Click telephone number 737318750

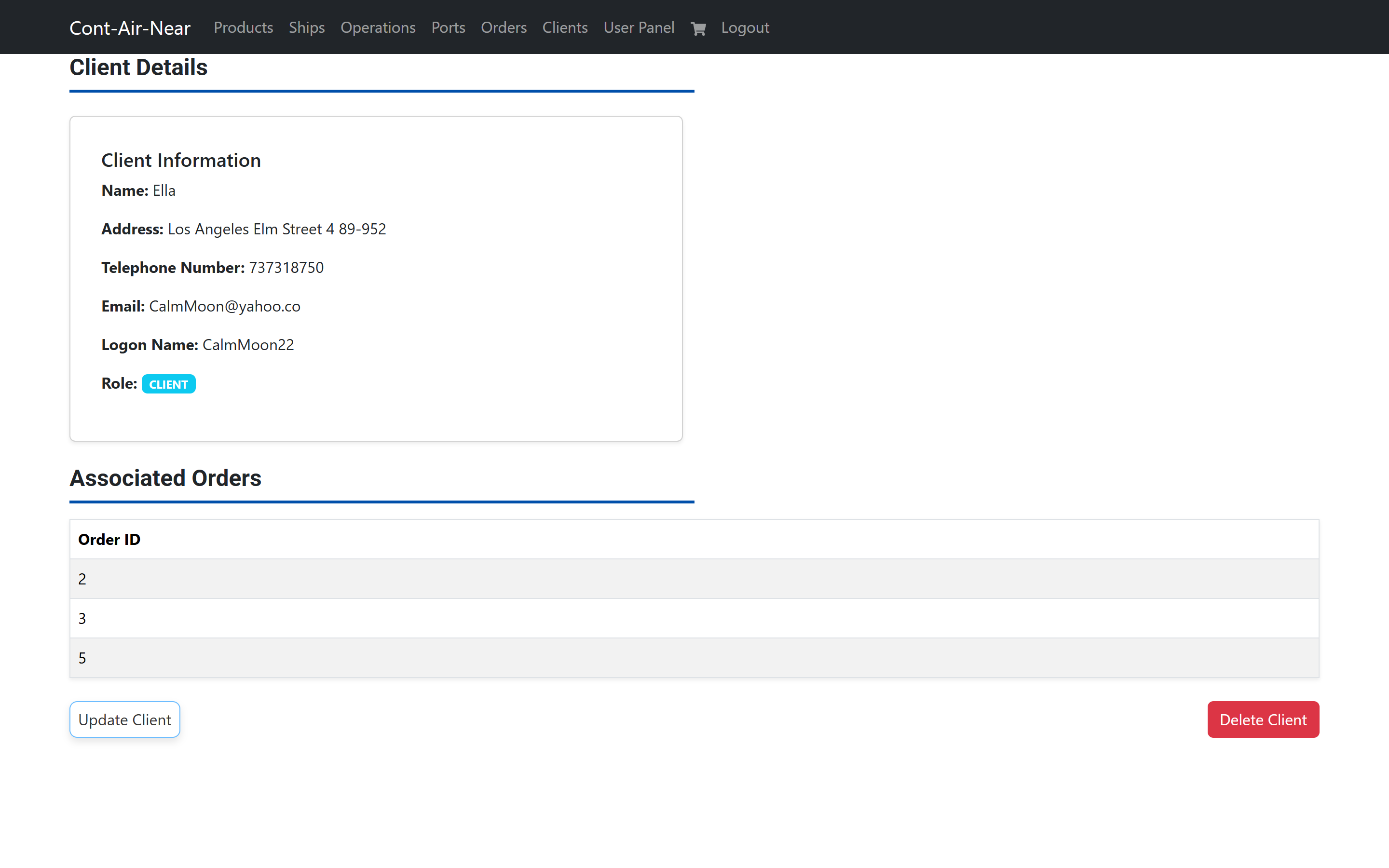pos(286,268)
